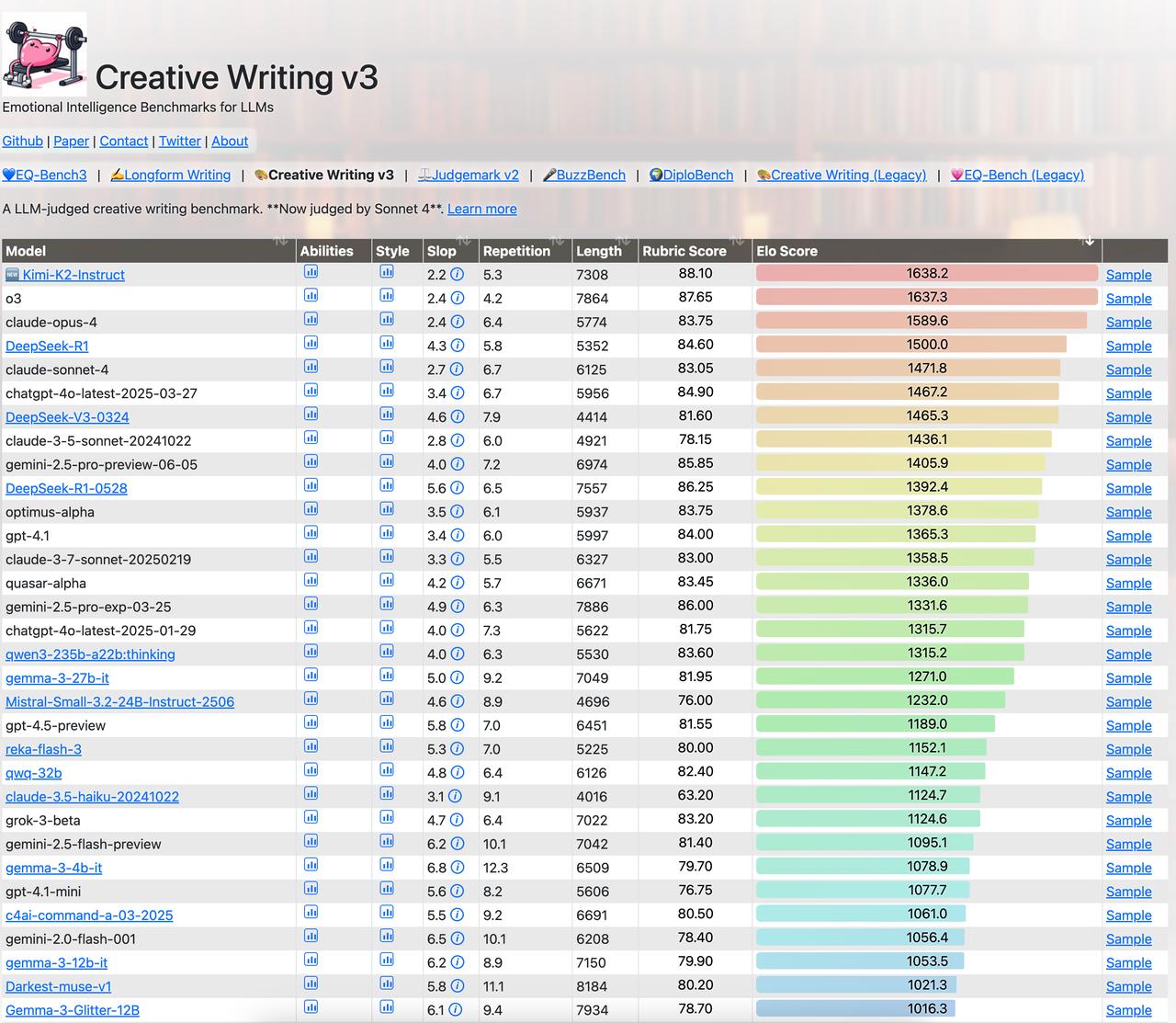The height and width of the screenshot is (1023, 1176).
Task: Open Style chart icon for o3
Action: [x=387, y=296]
